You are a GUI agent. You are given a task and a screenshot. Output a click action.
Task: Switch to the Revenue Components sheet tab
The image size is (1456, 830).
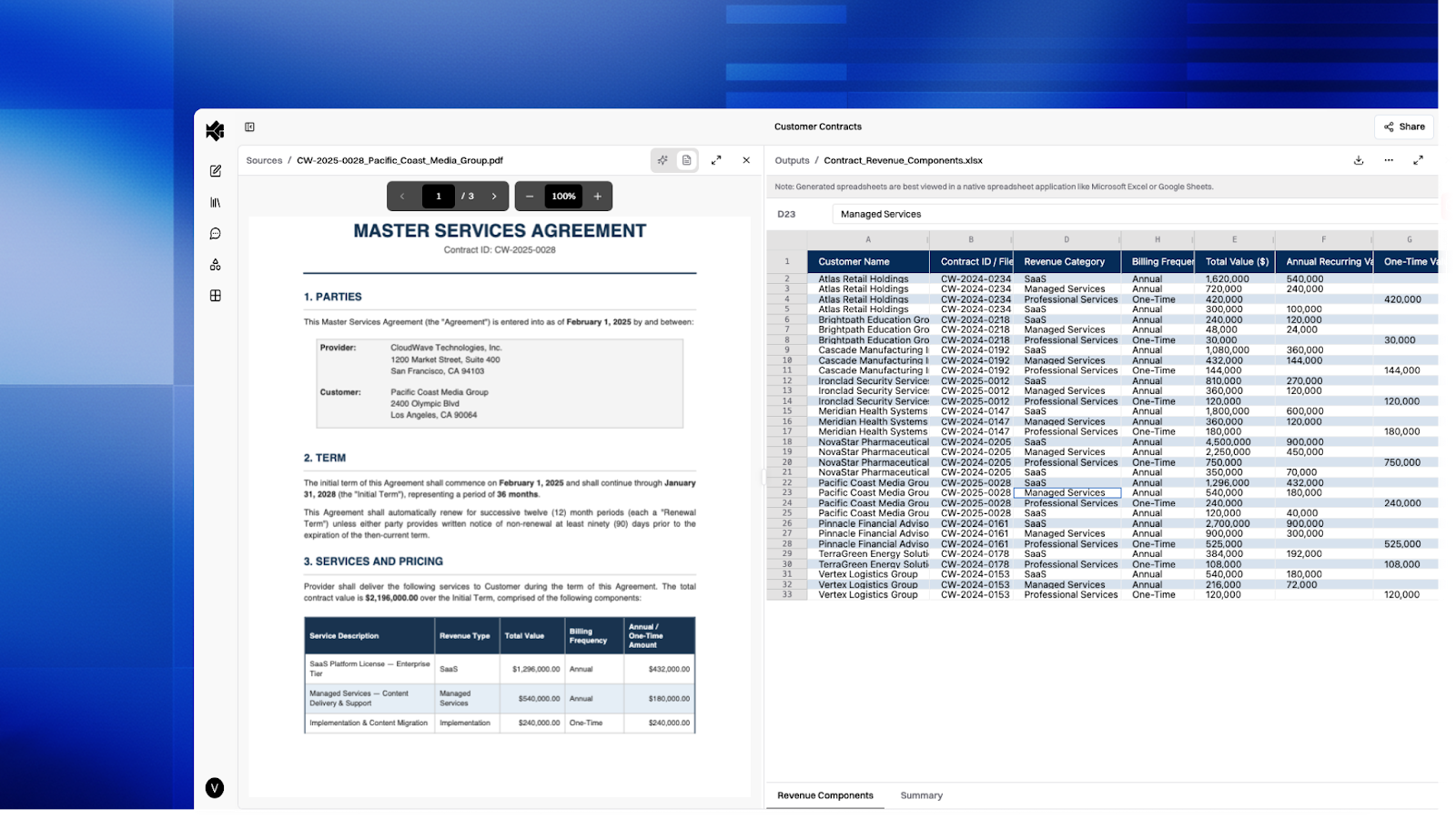pos(825,795)
